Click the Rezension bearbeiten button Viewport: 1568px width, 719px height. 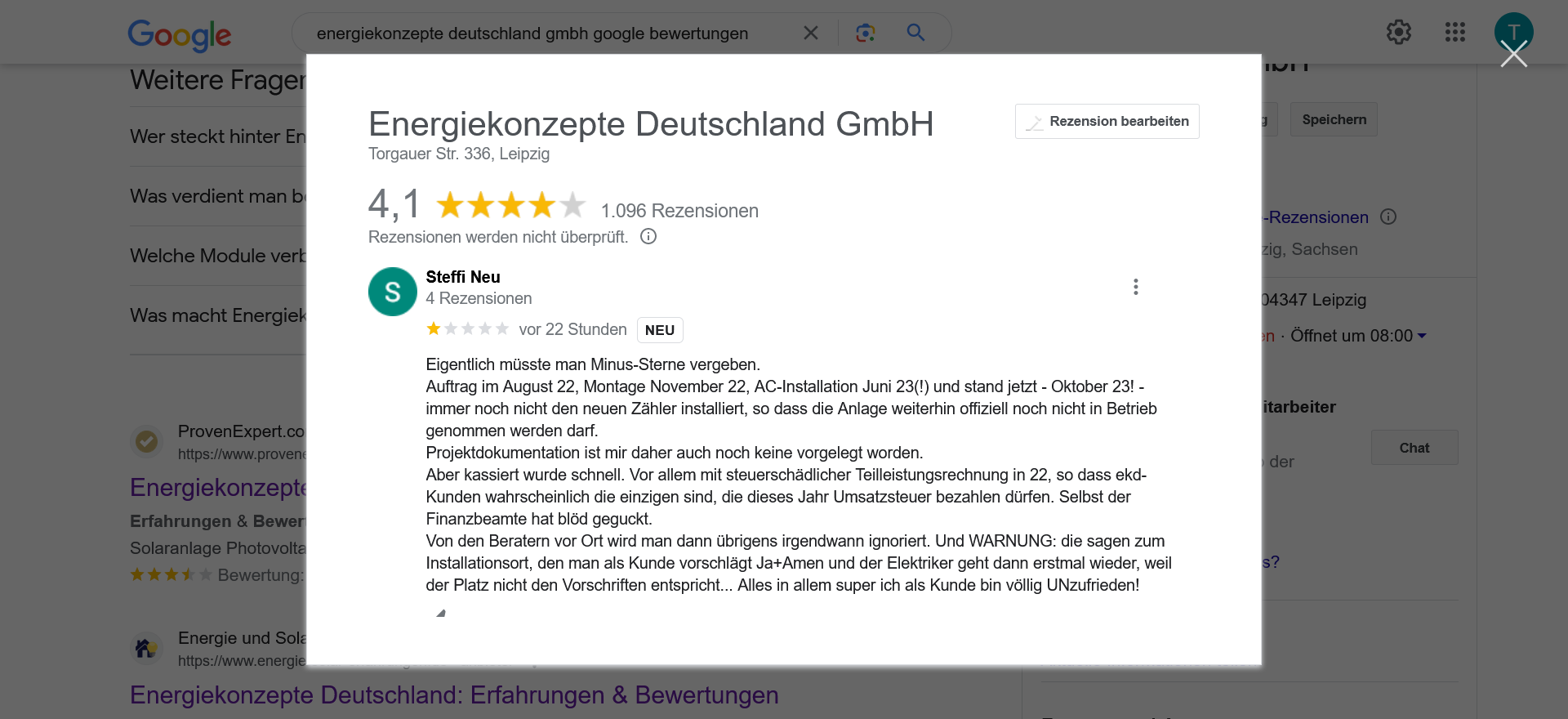click(x=1107, y=122)
